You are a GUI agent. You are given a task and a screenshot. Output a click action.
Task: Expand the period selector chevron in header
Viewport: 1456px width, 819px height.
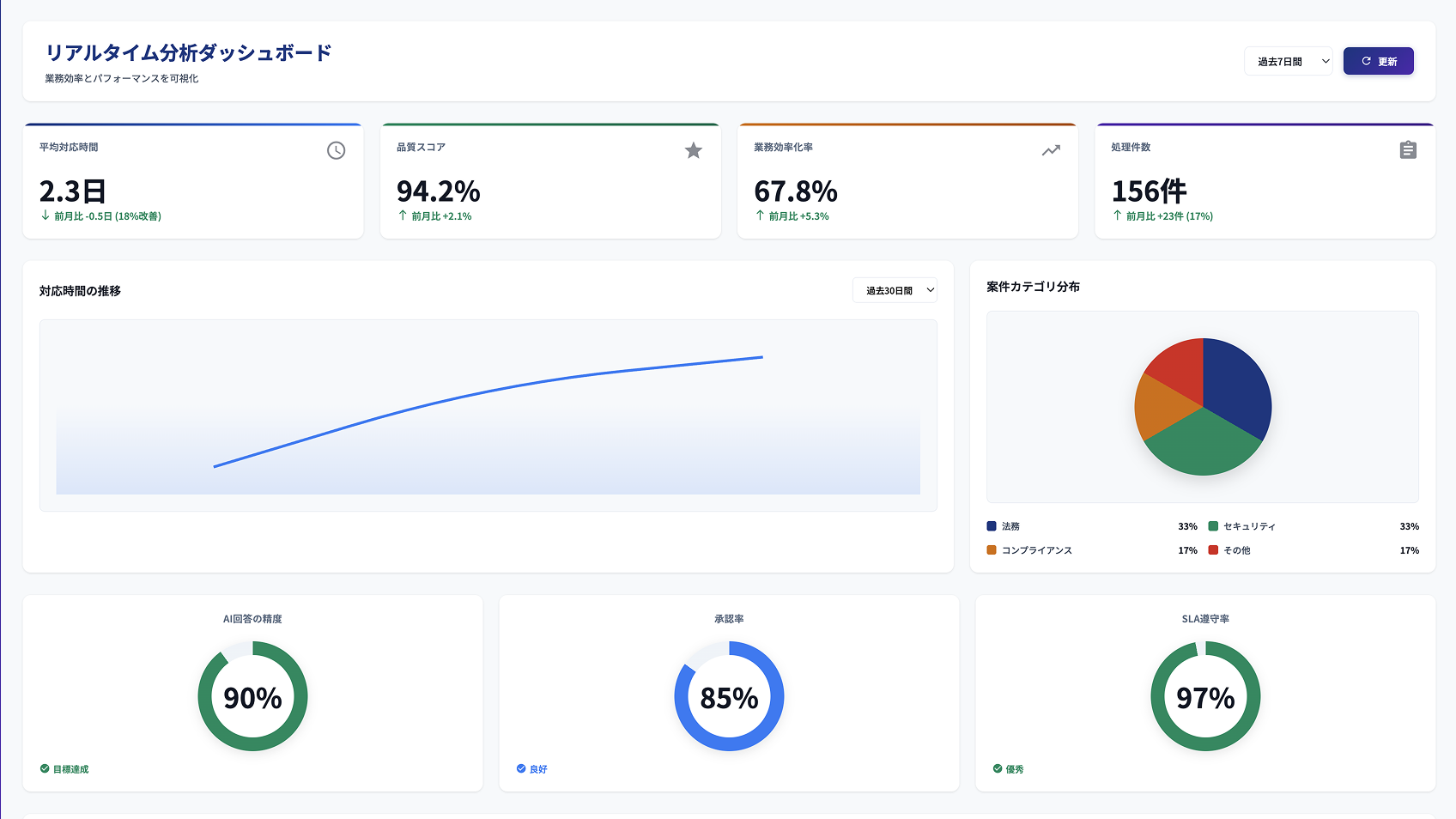[x=1326, y=61]
